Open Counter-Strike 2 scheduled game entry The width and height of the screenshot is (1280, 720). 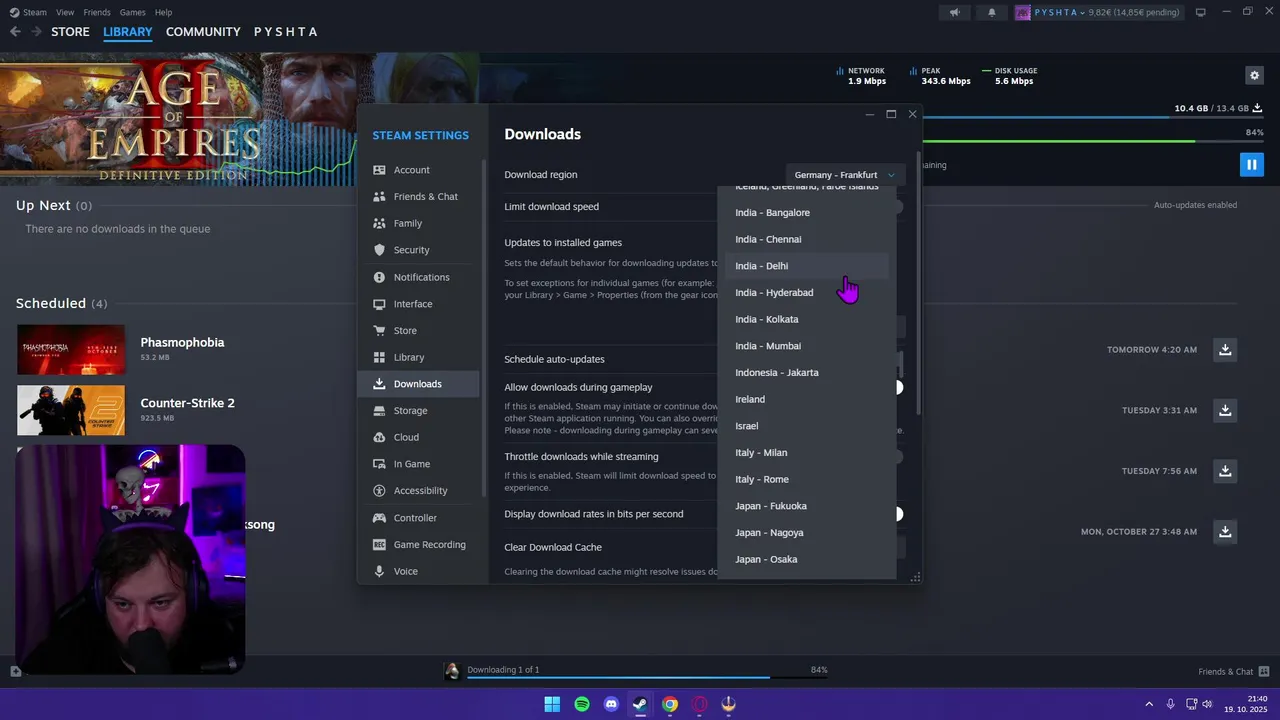[x=71, y=410]
